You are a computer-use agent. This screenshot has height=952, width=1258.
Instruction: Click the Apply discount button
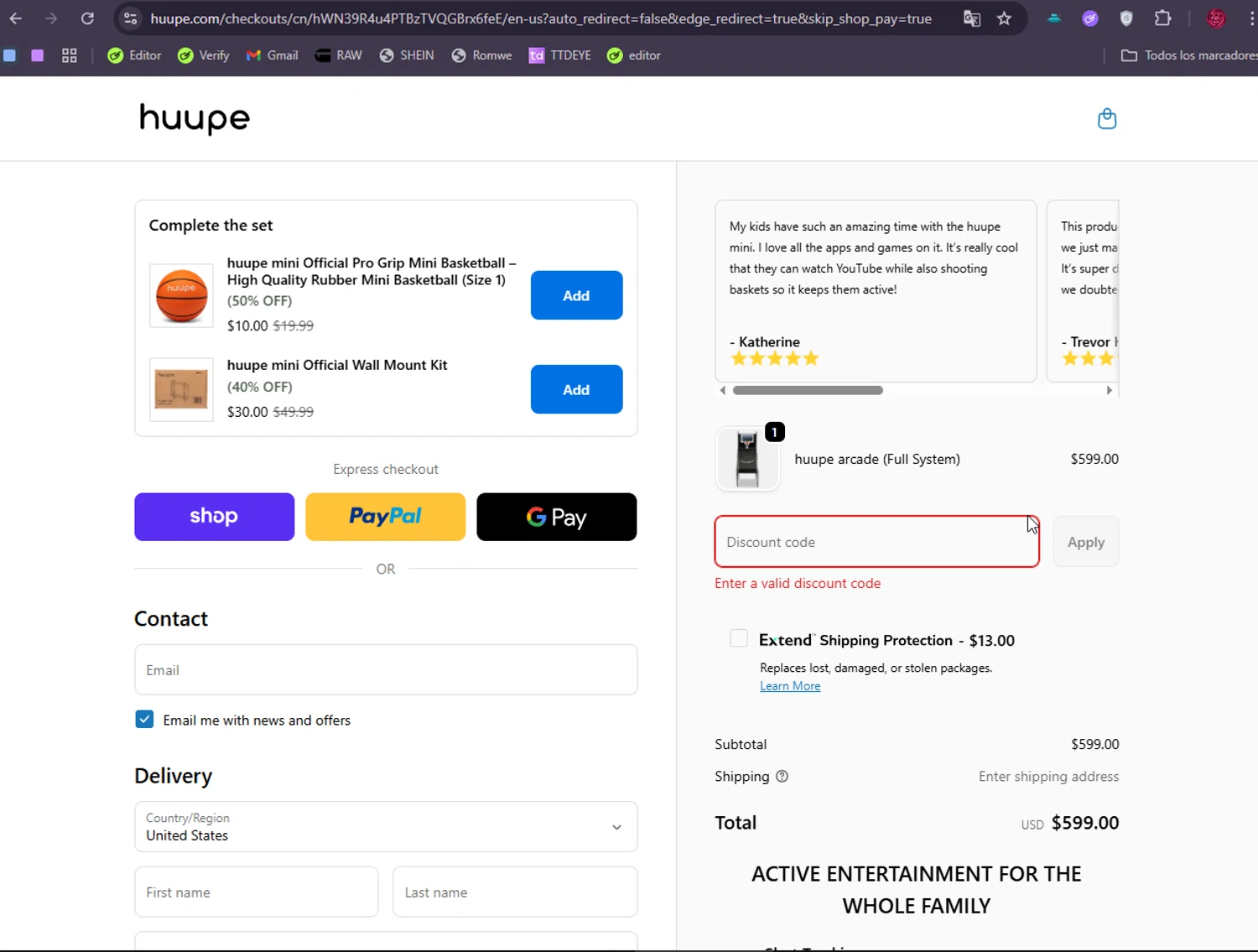coord(1086,542)
